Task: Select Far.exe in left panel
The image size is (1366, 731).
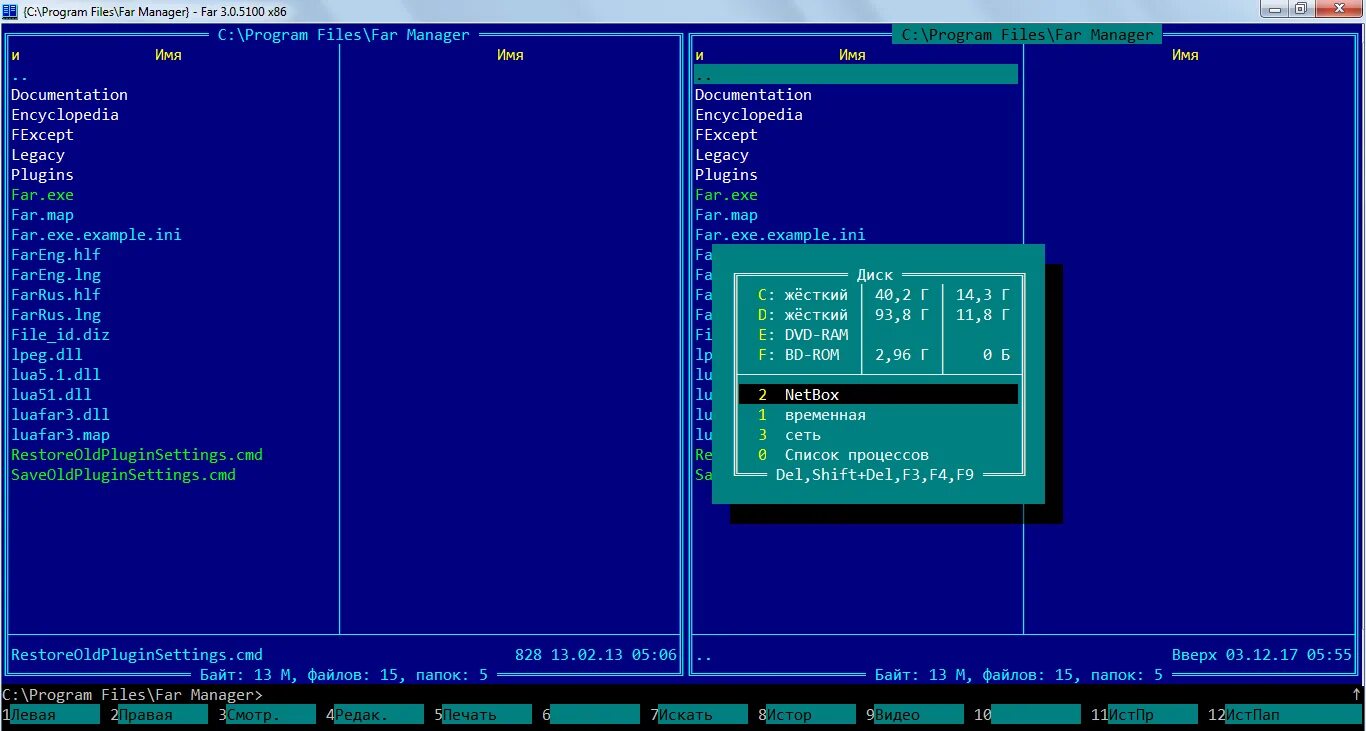Action: [42, 195]
